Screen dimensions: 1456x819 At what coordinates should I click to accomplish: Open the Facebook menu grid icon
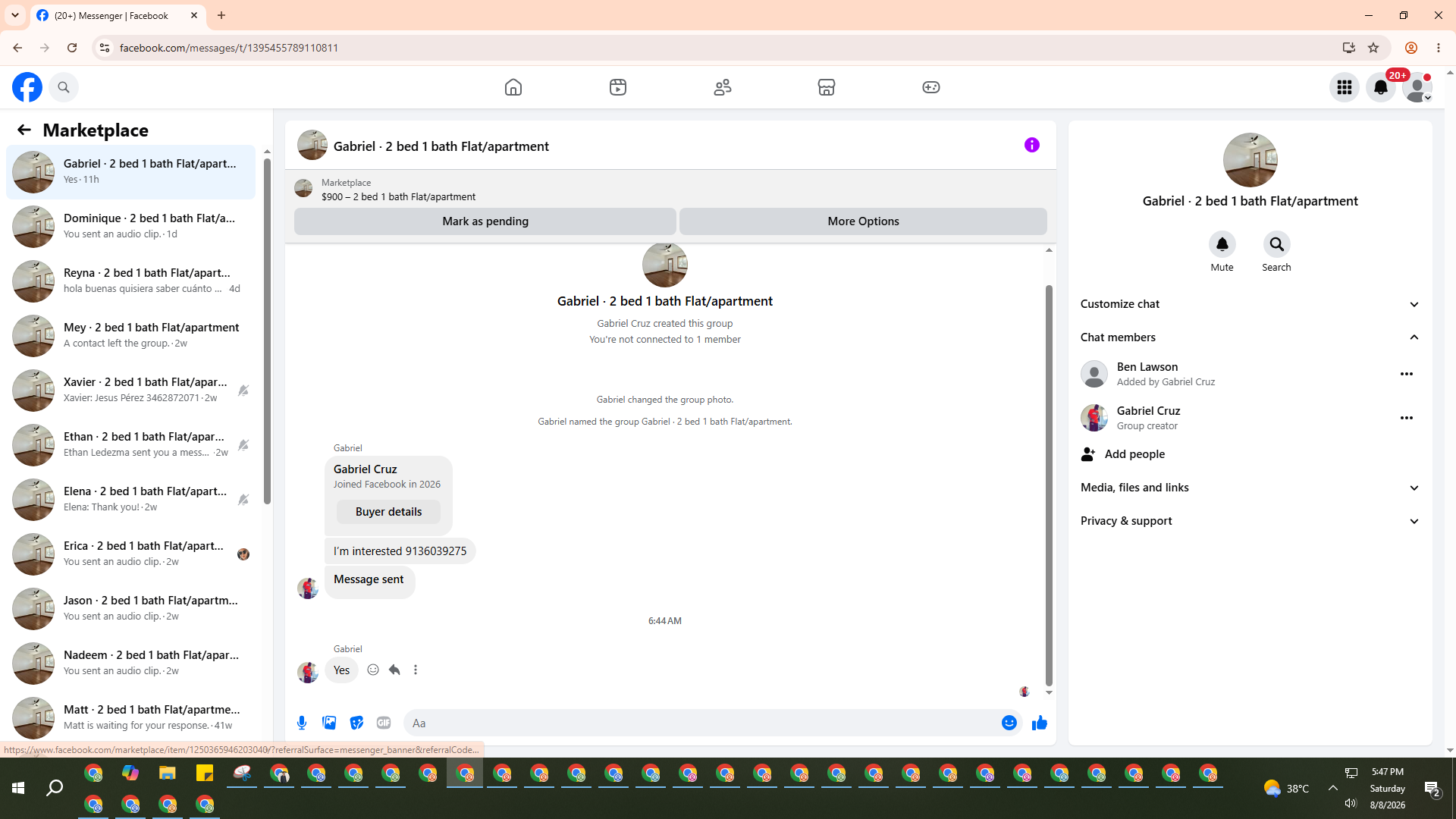[1345, 87]
